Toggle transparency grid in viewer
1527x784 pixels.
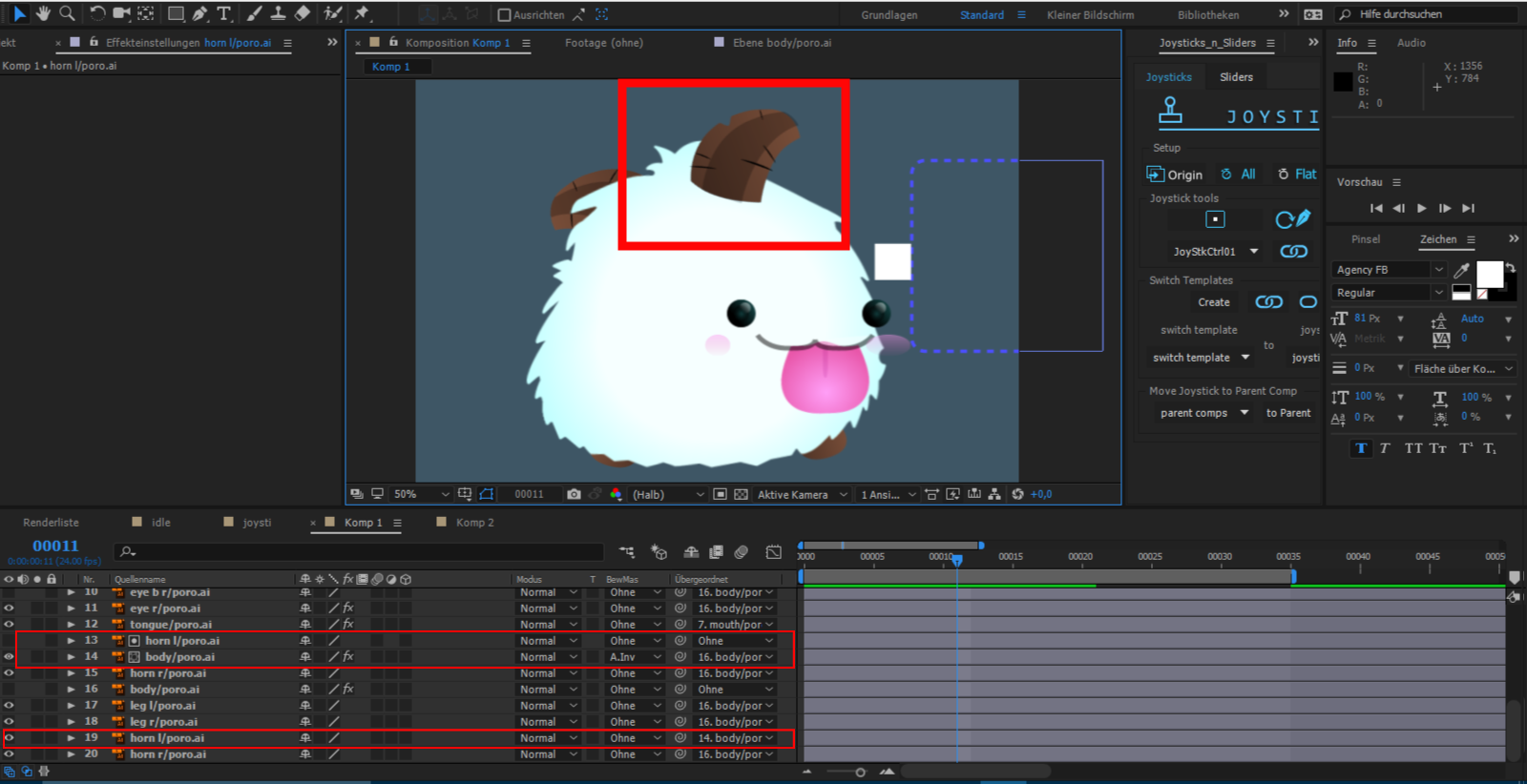tap(741, 494)
